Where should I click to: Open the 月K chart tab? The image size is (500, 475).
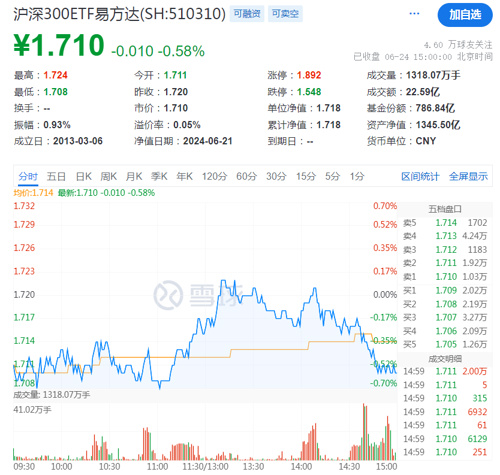point(134,176)
